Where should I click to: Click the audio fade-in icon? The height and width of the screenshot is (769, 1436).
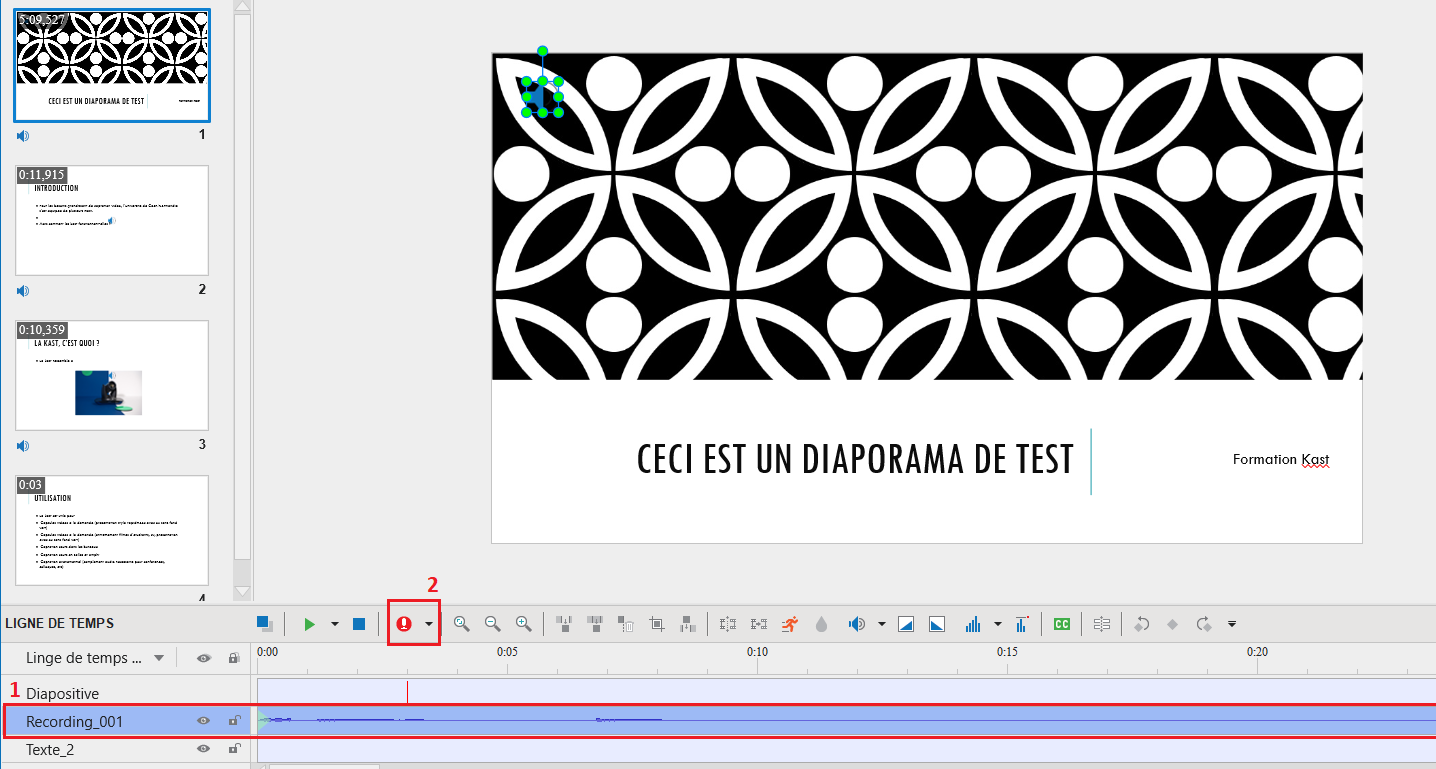click(906, 624)
